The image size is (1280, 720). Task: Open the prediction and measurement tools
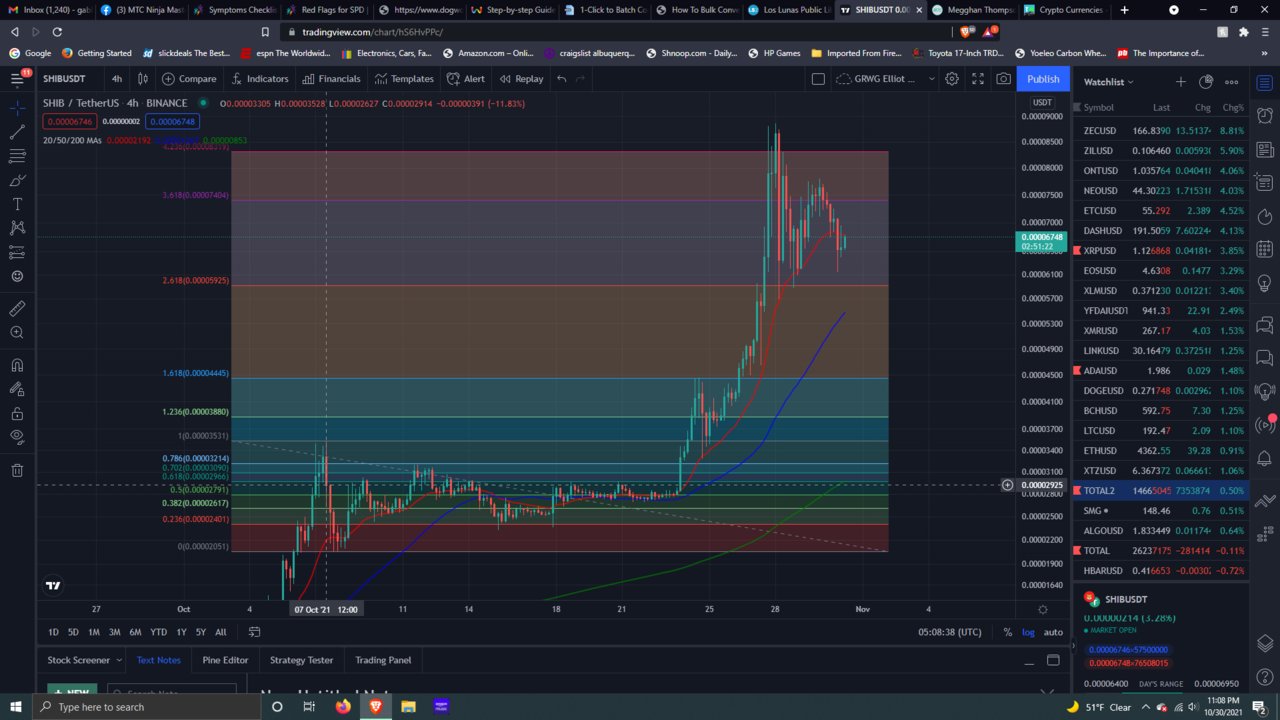(x=17, y=252)
